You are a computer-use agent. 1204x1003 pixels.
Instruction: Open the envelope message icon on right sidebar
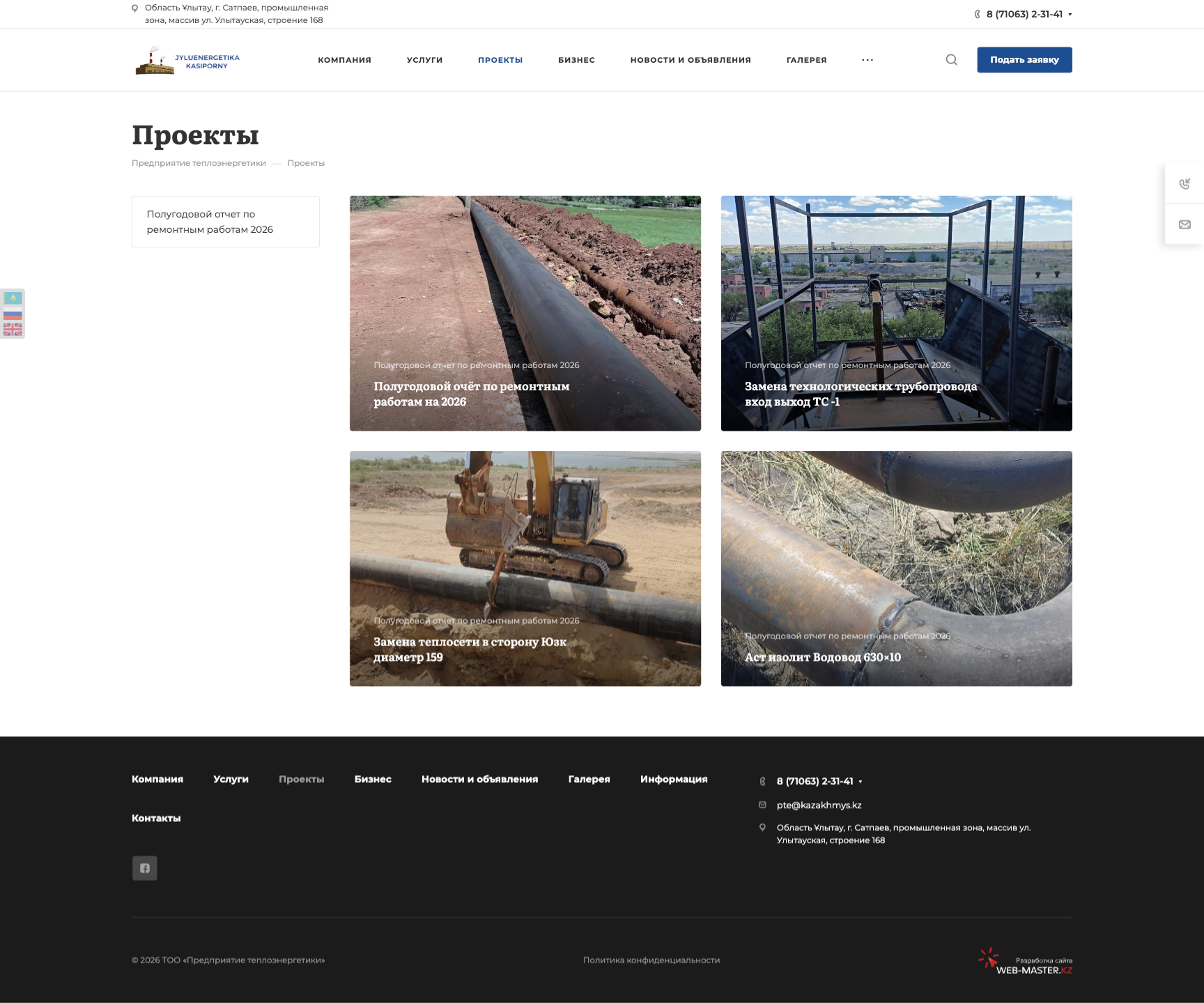pos(1184,224)
